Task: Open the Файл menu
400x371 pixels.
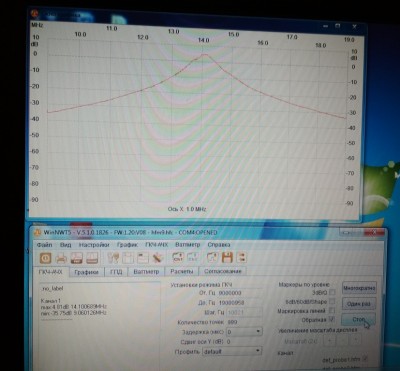Action: (45, 245)
